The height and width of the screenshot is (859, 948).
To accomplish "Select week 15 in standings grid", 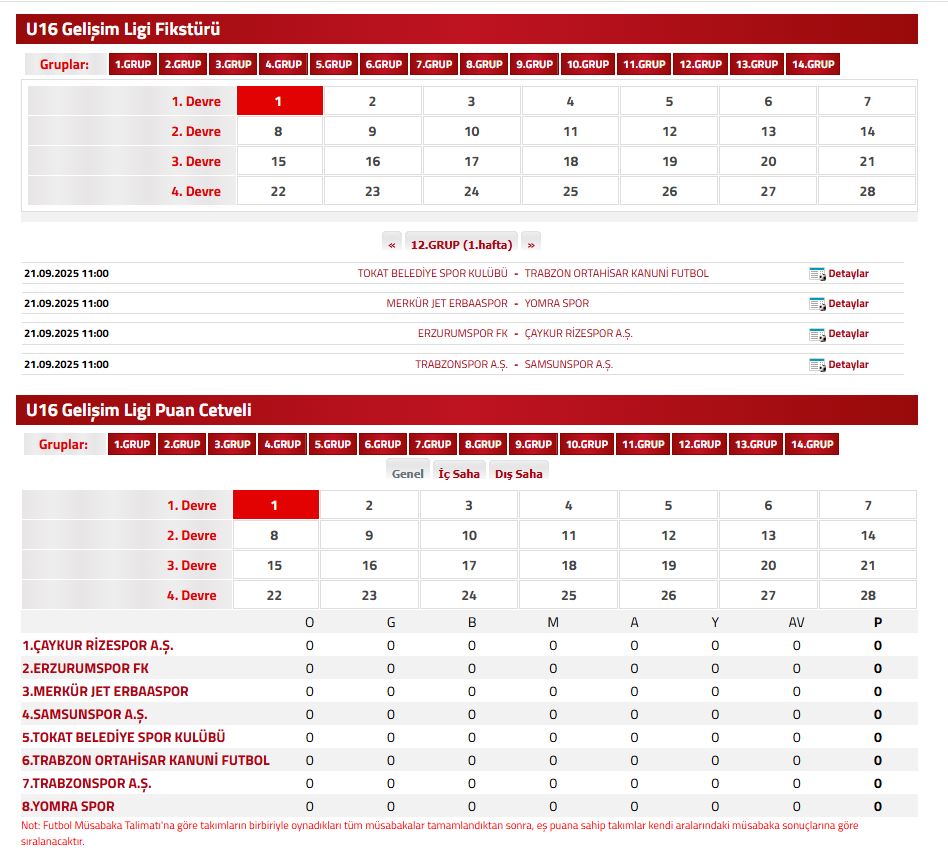I will 275,565.
